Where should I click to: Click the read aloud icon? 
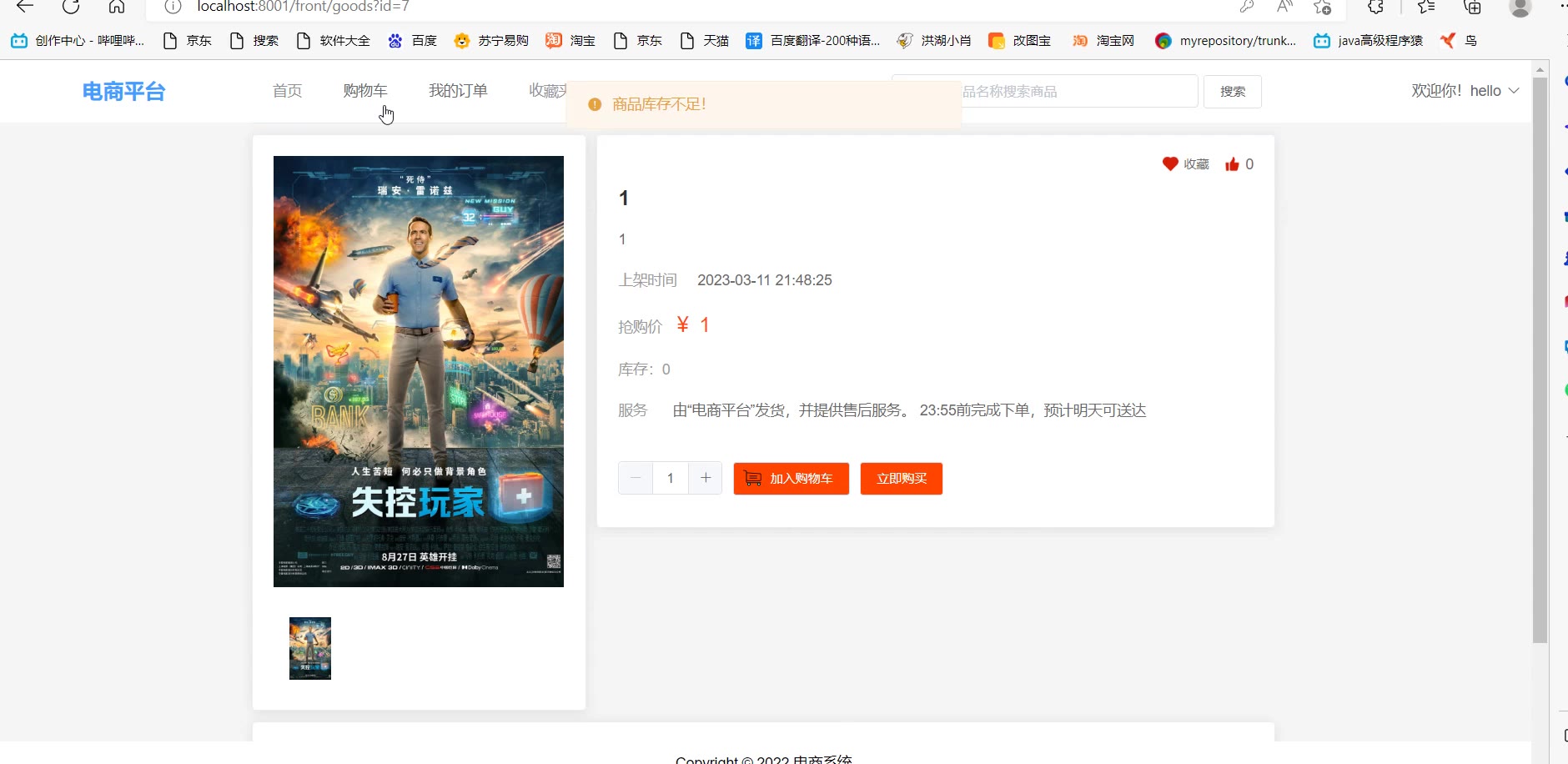pyautogui.click(x=1284, y=7)
